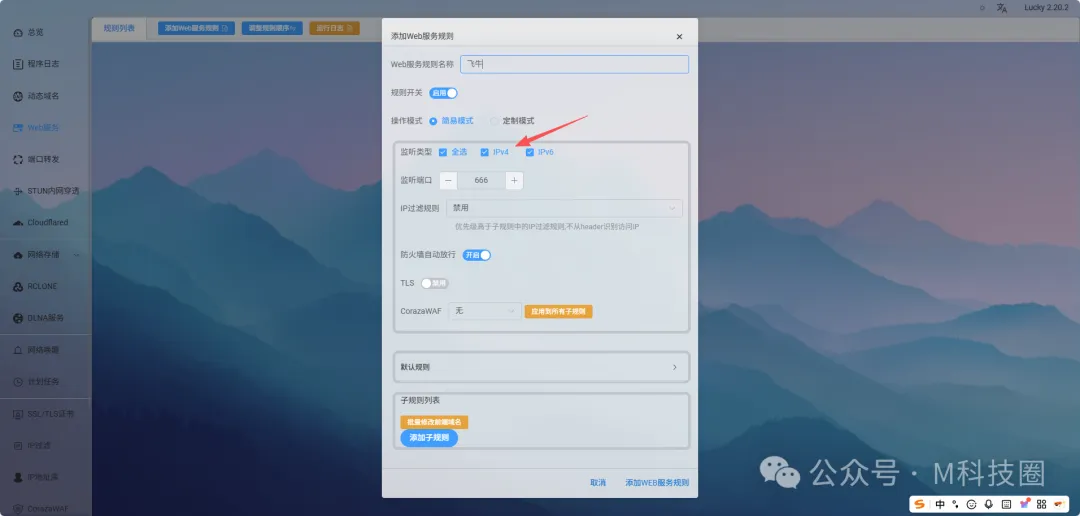The width and height of the screenshot is (1080, 516).
Task: Click the language translate icon
Action: [x=1002, y=8]
